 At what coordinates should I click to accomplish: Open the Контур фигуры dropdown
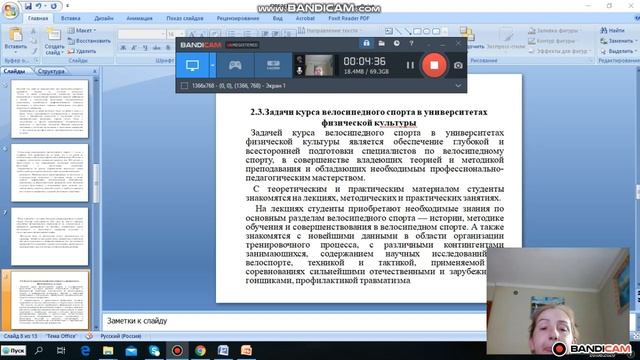[553, 41]
